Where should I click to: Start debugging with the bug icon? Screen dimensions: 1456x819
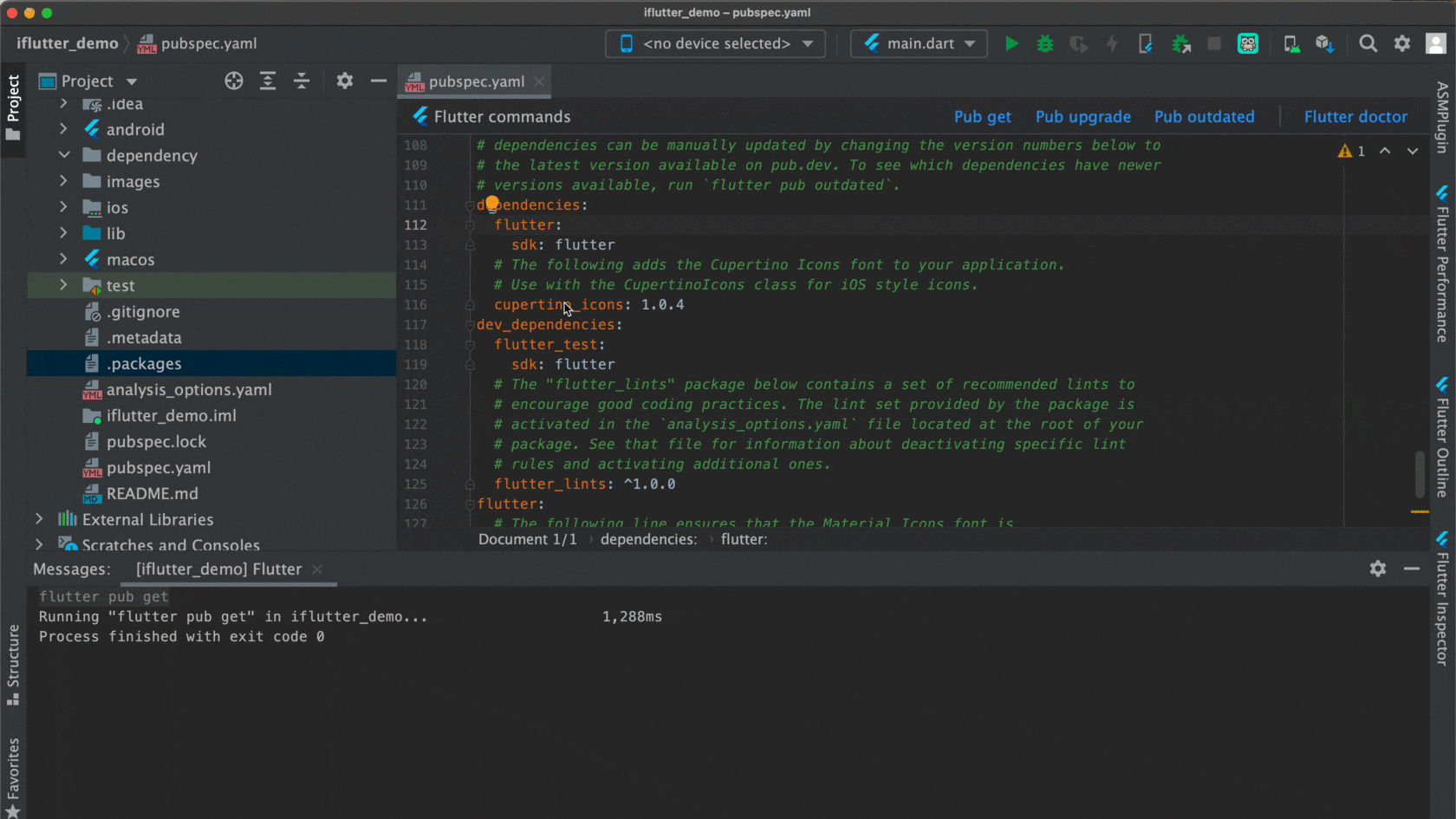point(1045,43)
